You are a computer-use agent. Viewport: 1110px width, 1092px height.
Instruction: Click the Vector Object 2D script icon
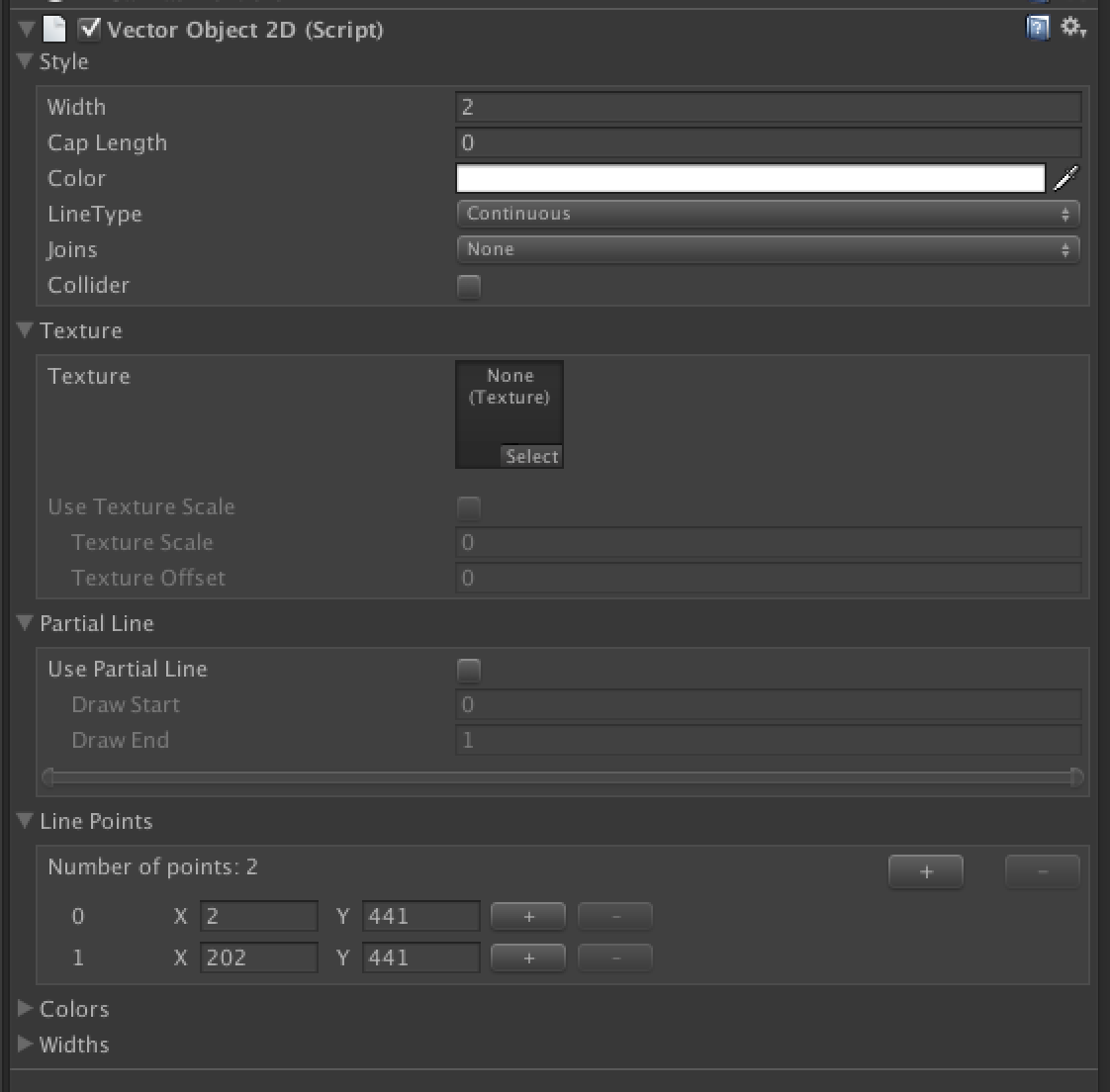pos(54,29)
